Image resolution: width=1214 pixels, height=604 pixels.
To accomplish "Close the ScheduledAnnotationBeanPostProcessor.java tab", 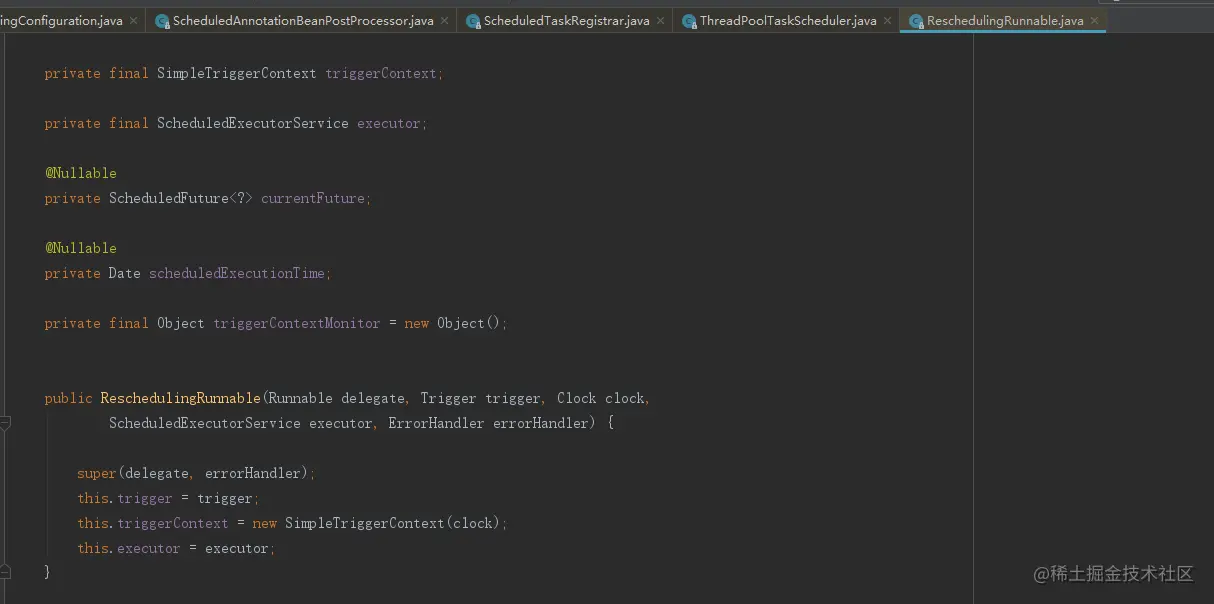I will tap(444, 21).
